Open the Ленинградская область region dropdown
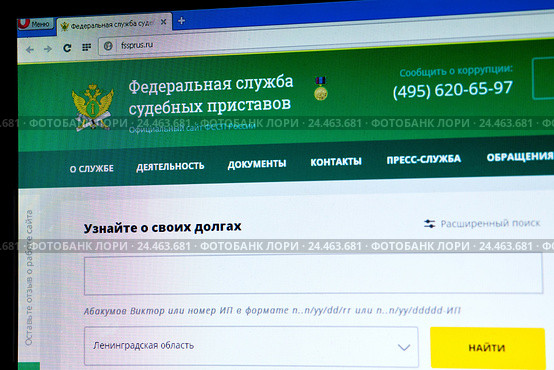This screenshot has width=554, height=370. click(251, 346)
